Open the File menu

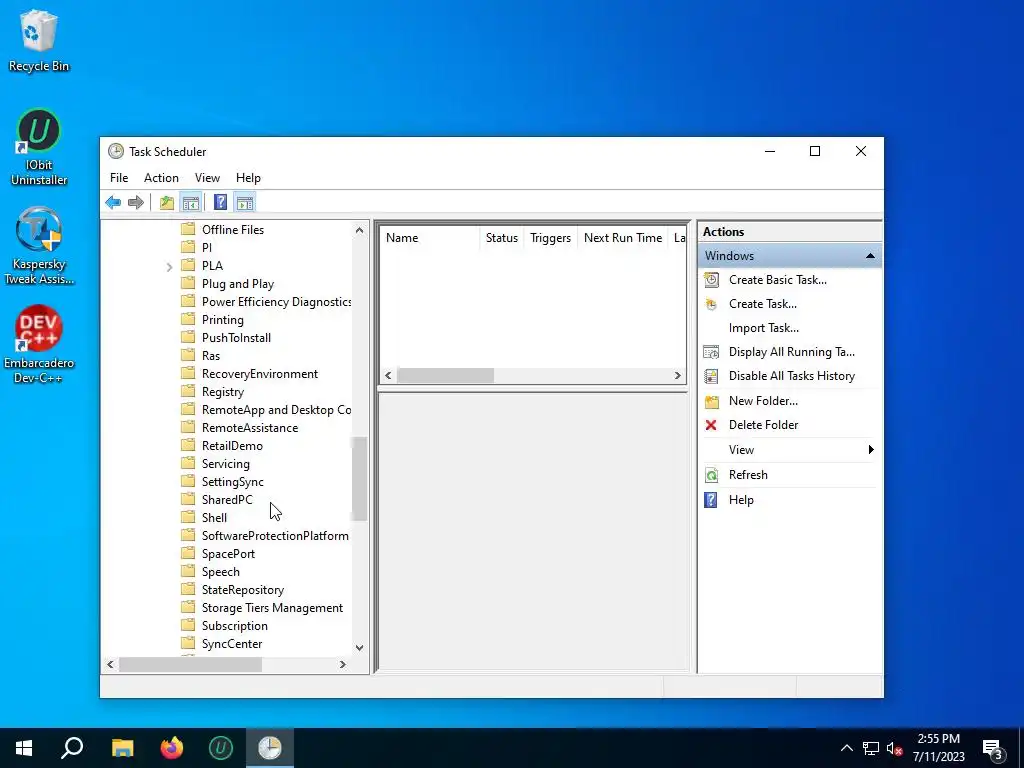[x=119, y=178]
